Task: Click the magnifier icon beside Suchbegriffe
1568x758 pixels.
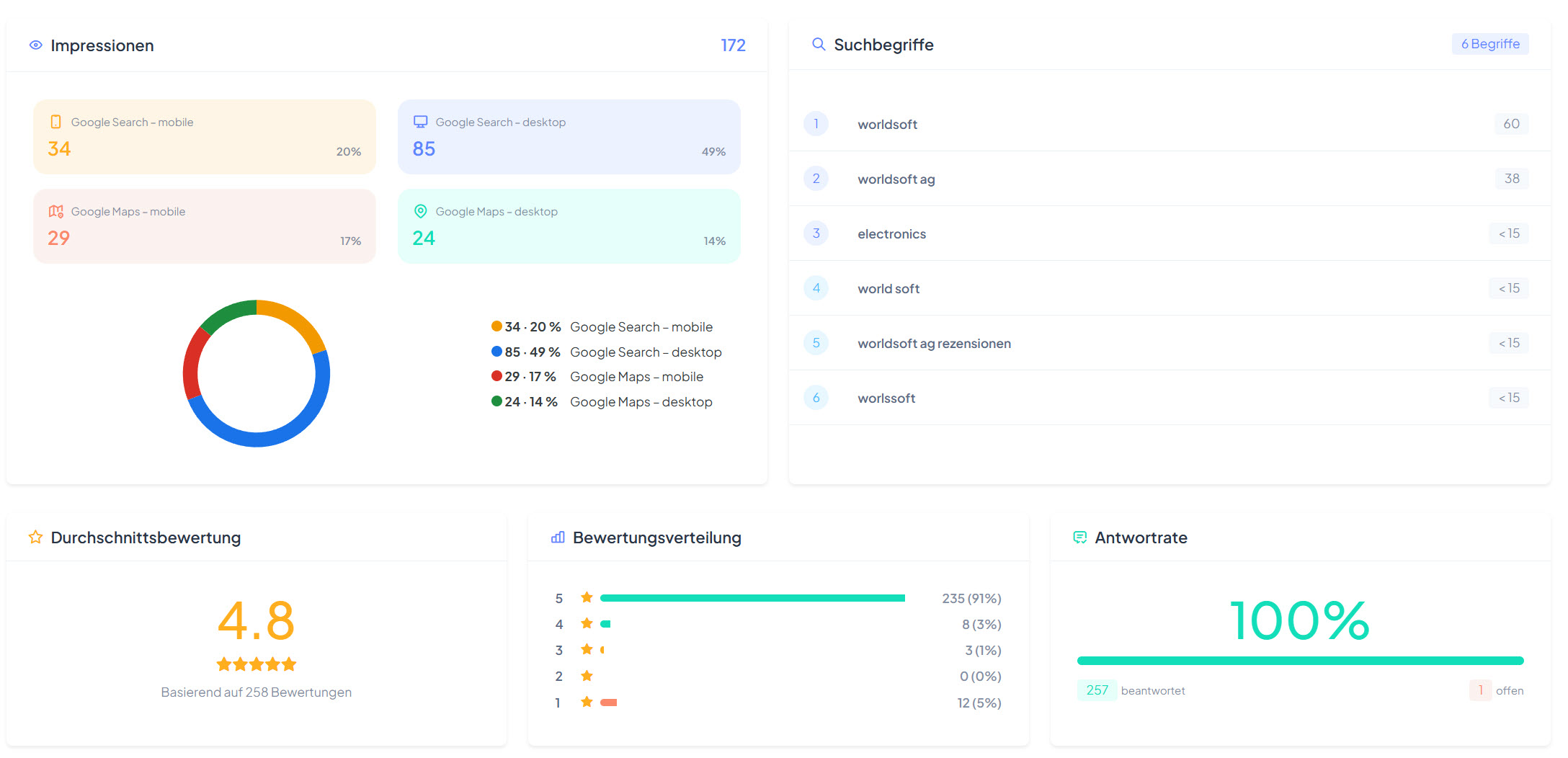Action: pyautogui.click(x=818, y=45)
